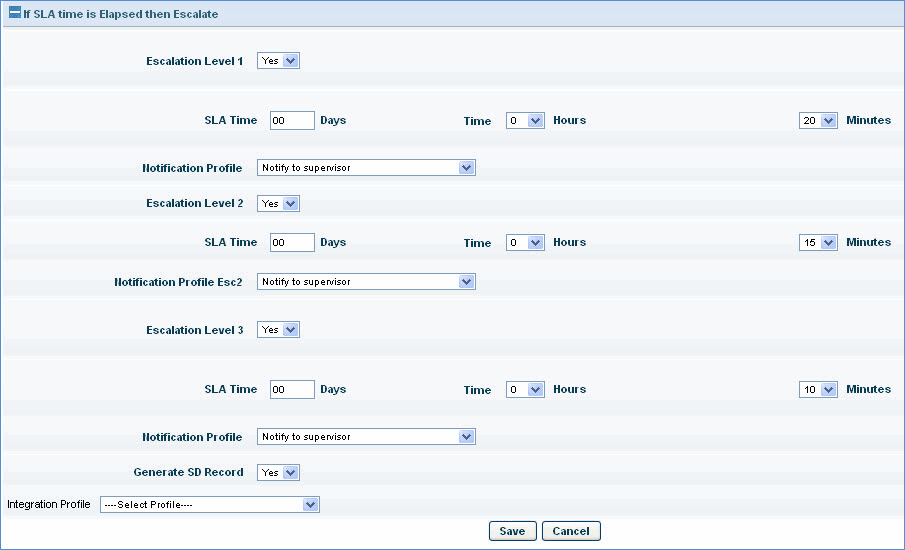Click the Cancel button
Image resolution: width=905 pixels, height=550 pixels.
571,531
